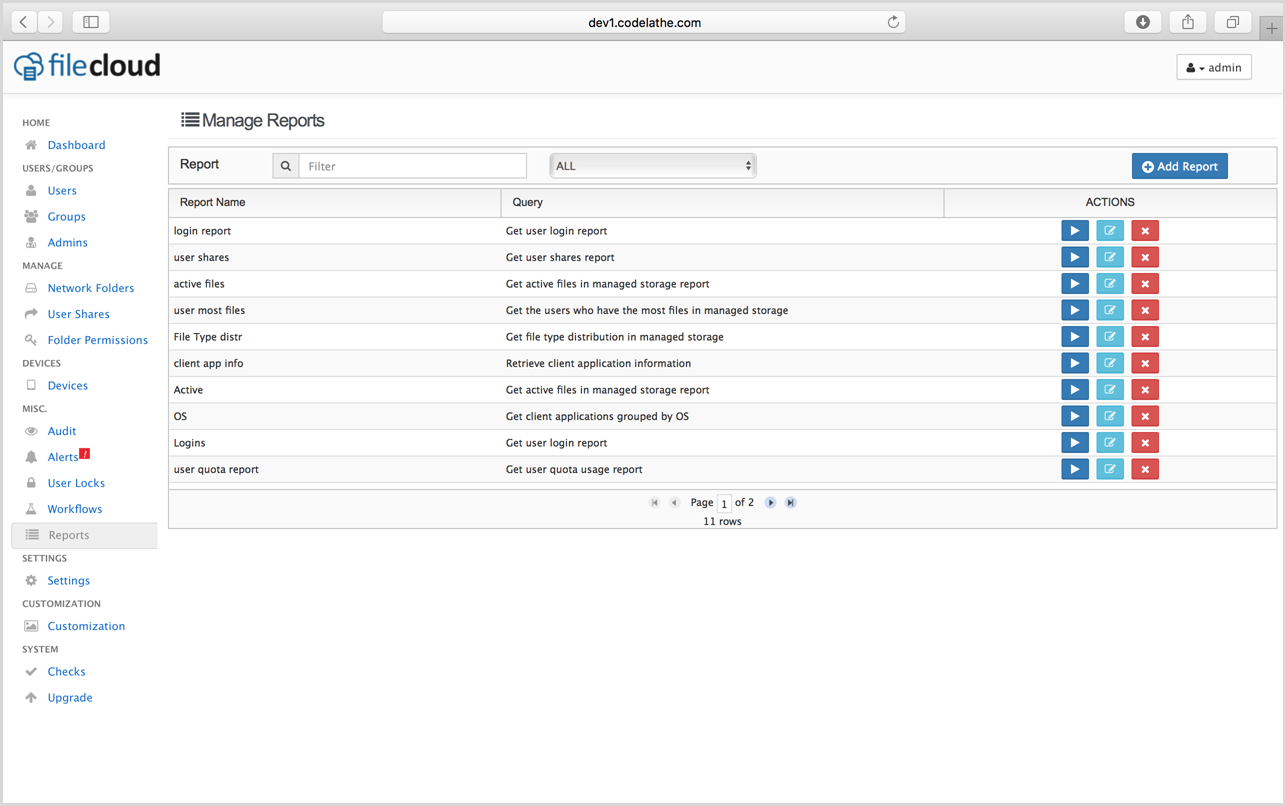Select the 'user quota report' name cell
The image size is (1286, 806).
(x=334, y=470)
